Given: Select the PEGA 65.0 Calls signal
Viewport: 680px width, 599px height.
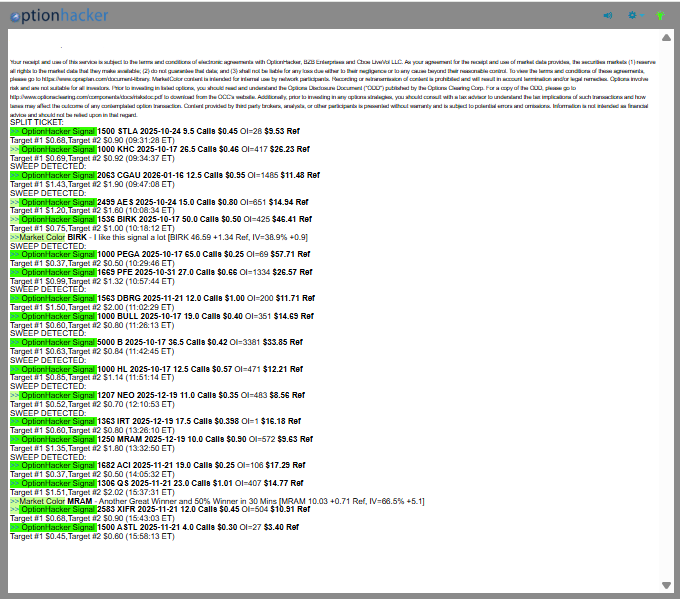Looking at the screenshot, I should click(160, 254).
